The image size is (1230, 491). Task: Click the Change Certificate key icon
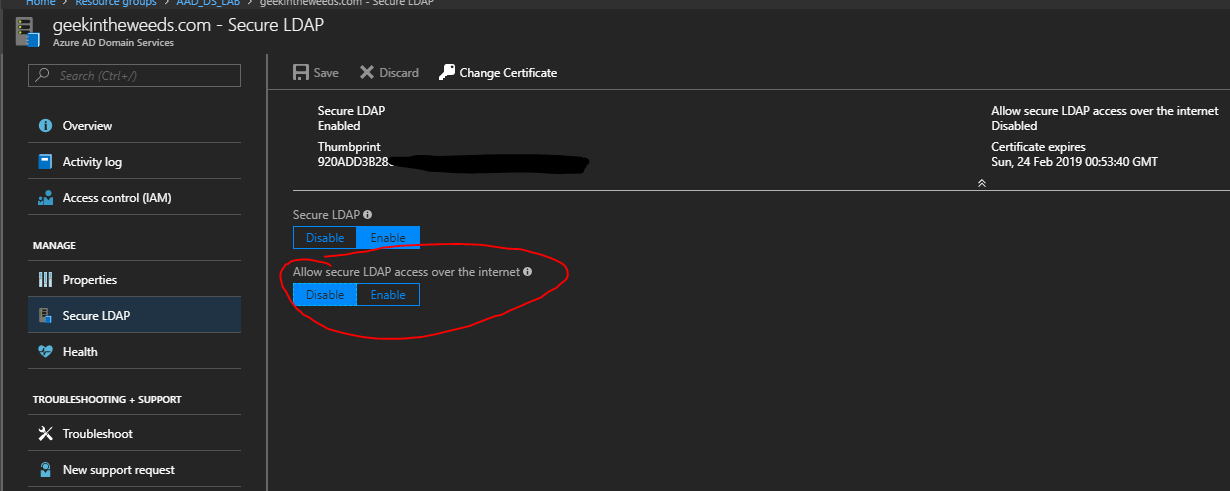(x=446, y=73)
